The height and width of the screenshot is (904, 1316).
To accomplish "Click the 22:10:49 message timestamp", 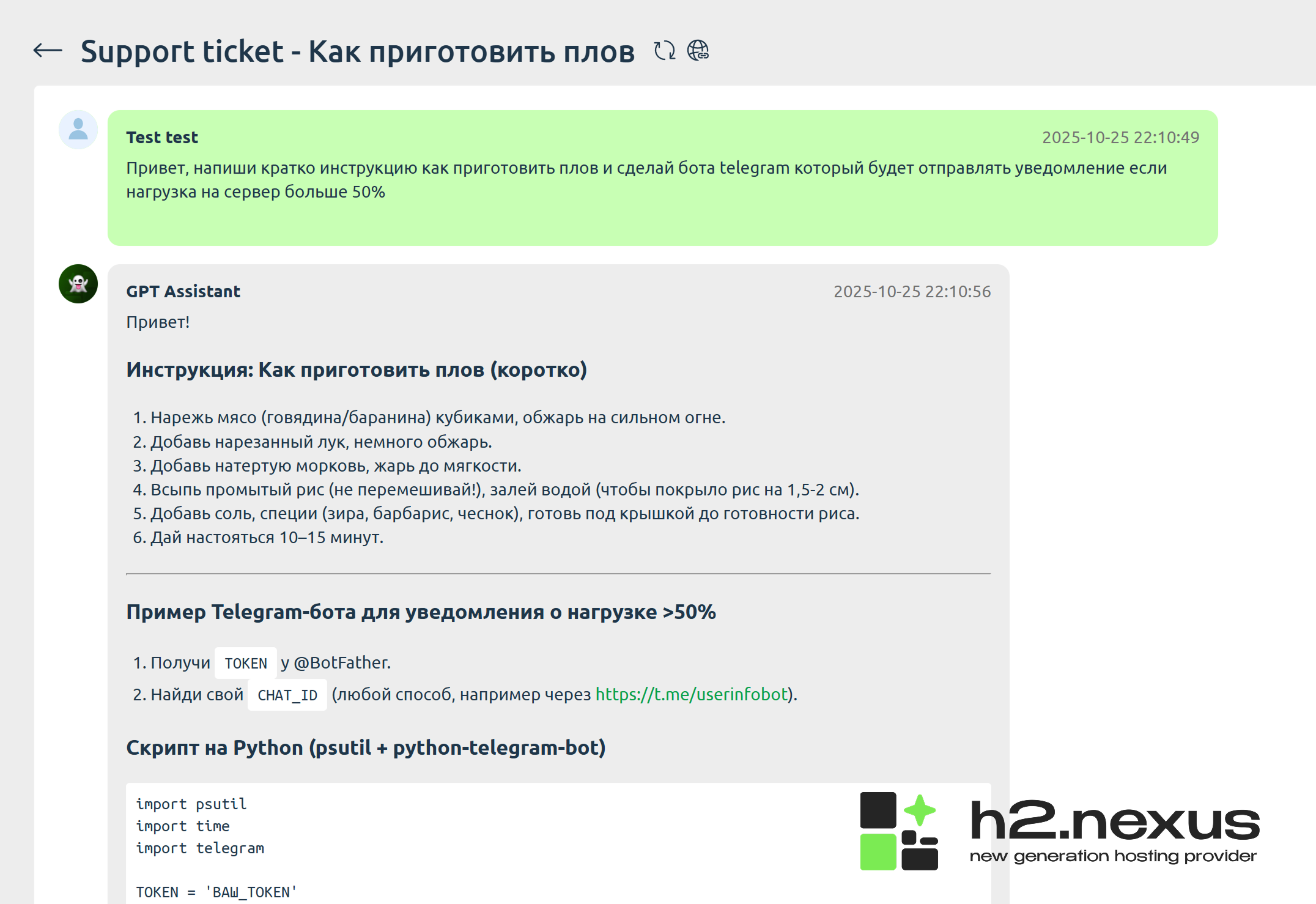I will point(1120,138).
